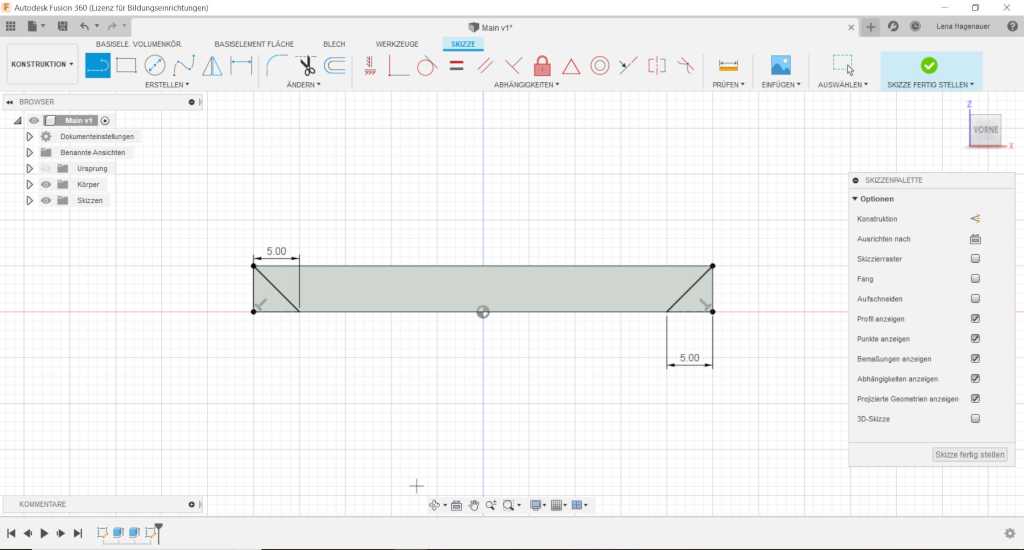
Task: Open the ÄNDERN dropdown menu
Action: 304,85
